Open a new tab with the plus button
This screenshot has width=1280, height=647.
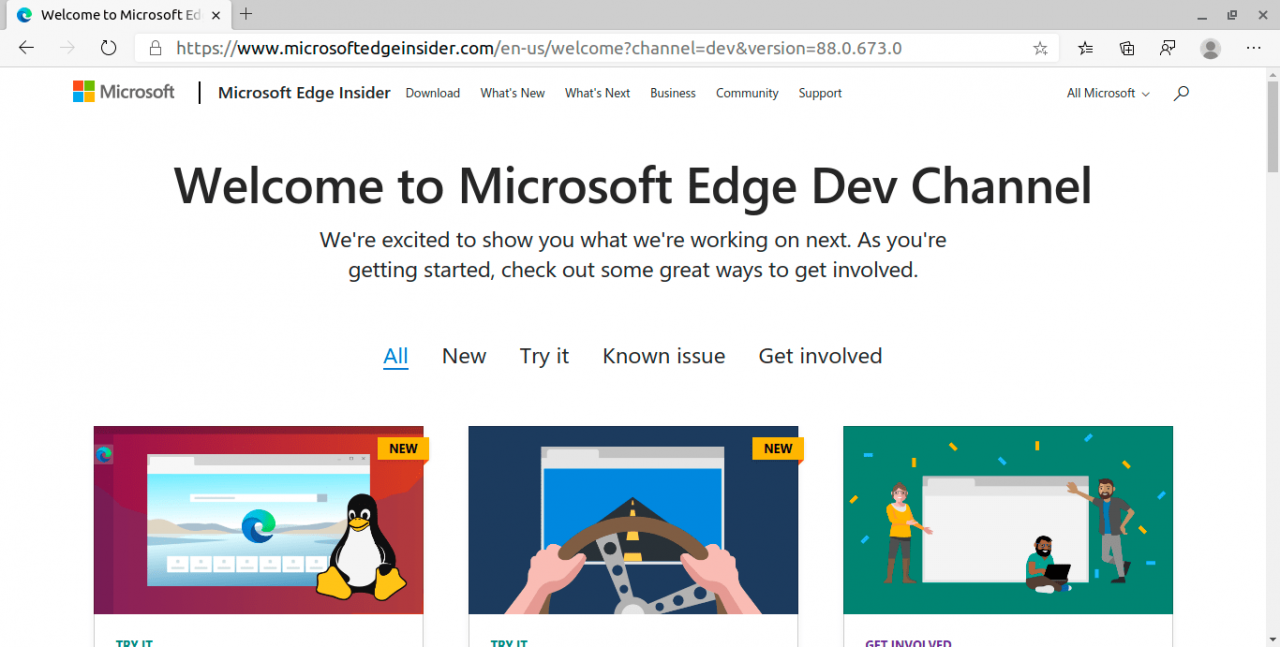(x=246, y=14)
